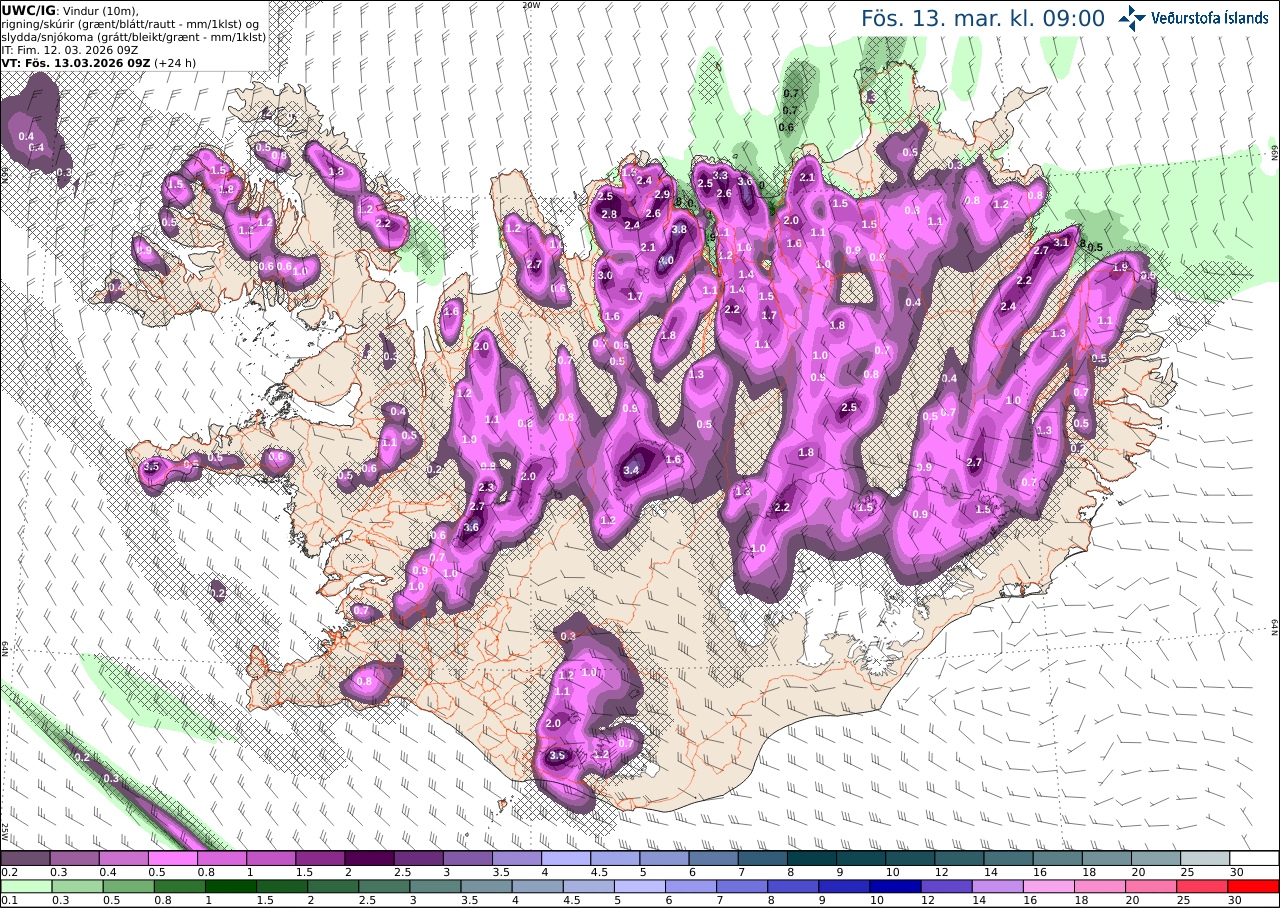Click the 3.1 snowfall value in the northeast
Viewport: 1280px width, 908px height.
[1061, 242]
